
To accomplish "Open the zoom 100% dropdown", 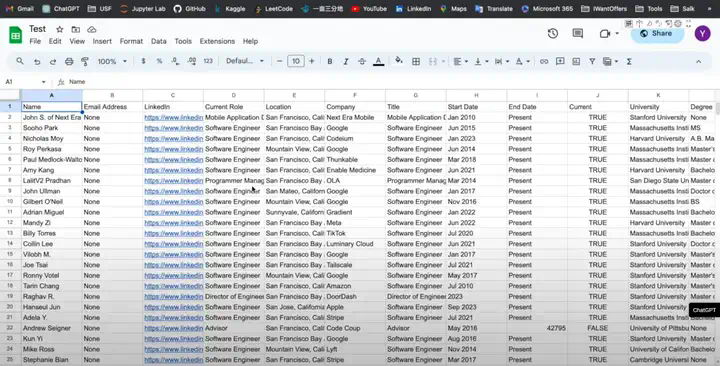I will [x=112, y=62].
